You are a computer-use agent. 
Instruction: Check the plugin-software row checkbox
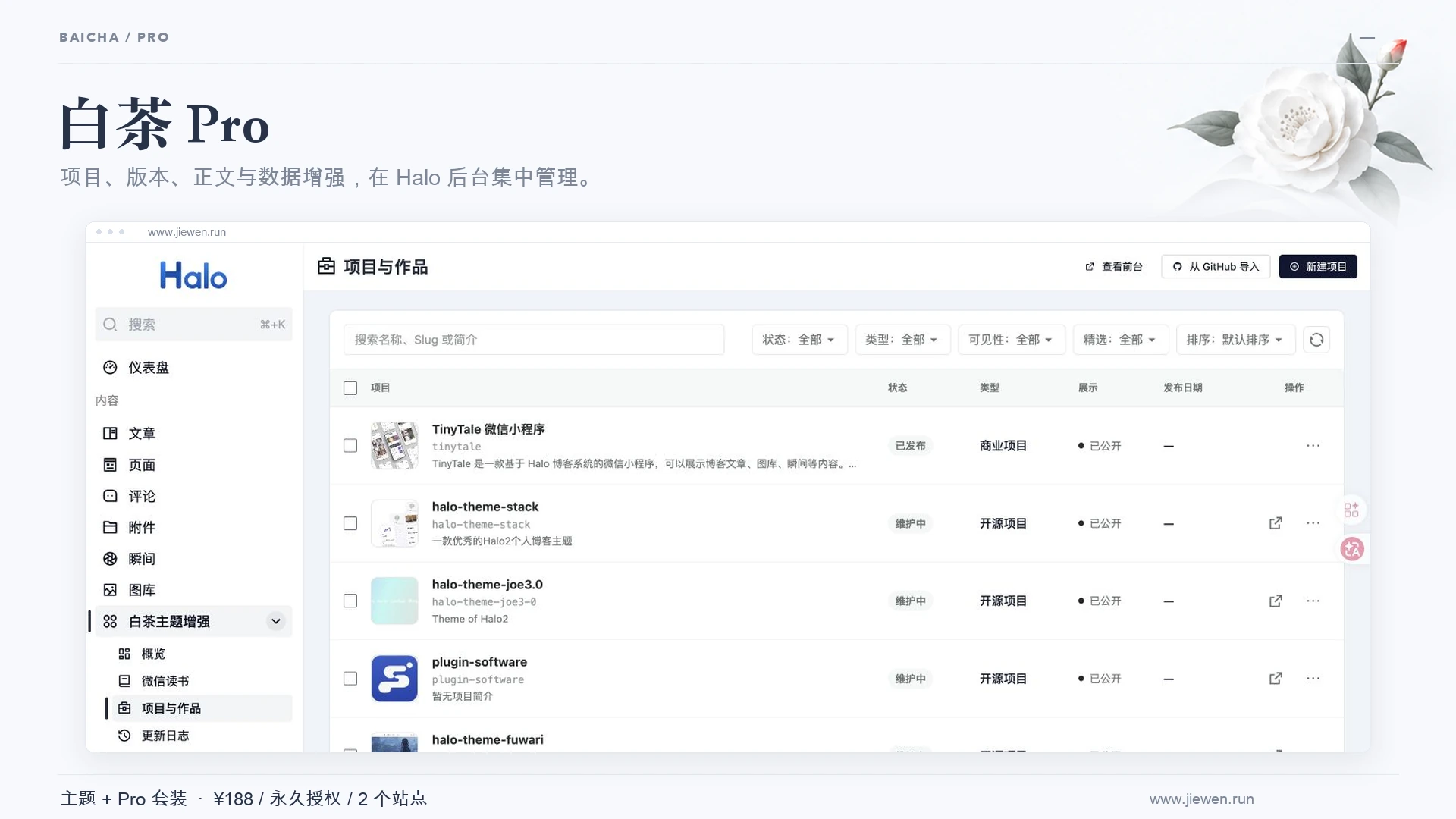click(x=350, y=679)
